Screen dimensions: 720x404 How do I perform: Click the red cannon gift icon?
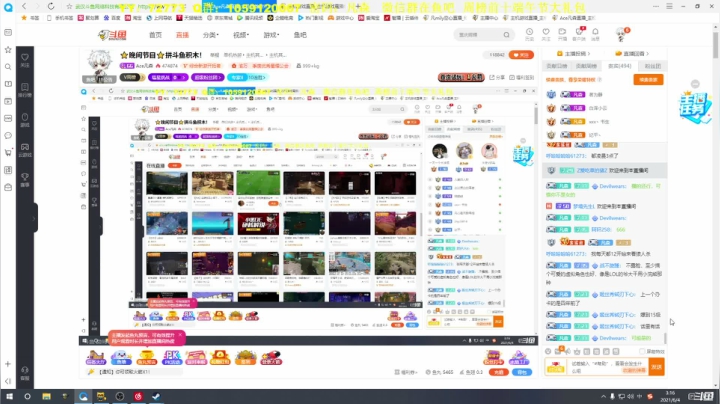click(x=270, y=357)
